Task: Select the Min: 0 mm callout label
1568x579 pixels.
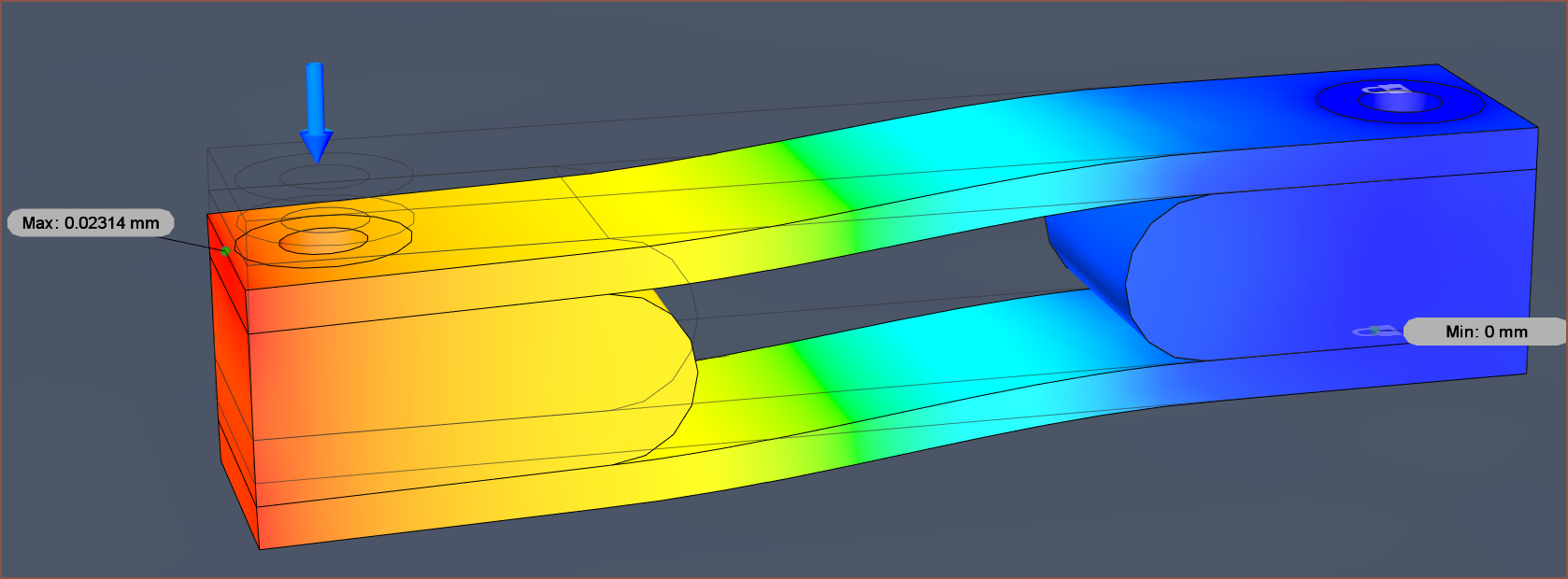Action: coord(1485,332)
